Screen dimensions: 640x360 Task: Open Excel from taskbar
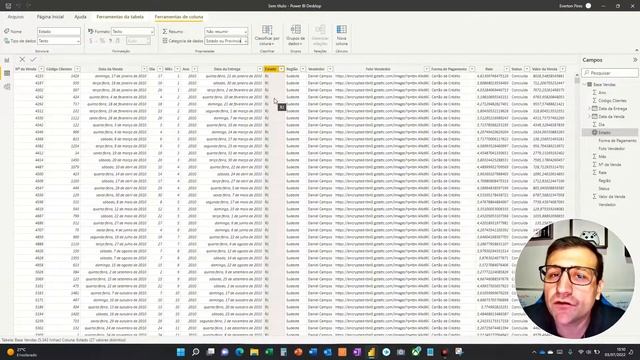pyautogui.click(x=269, y=352)
